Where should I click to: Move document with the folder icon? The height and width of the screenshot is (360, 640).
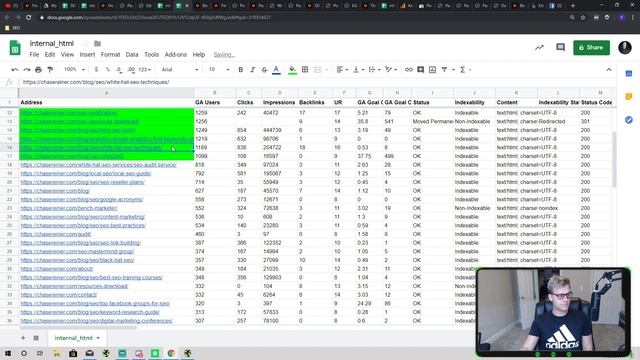[x=98, y=44]
